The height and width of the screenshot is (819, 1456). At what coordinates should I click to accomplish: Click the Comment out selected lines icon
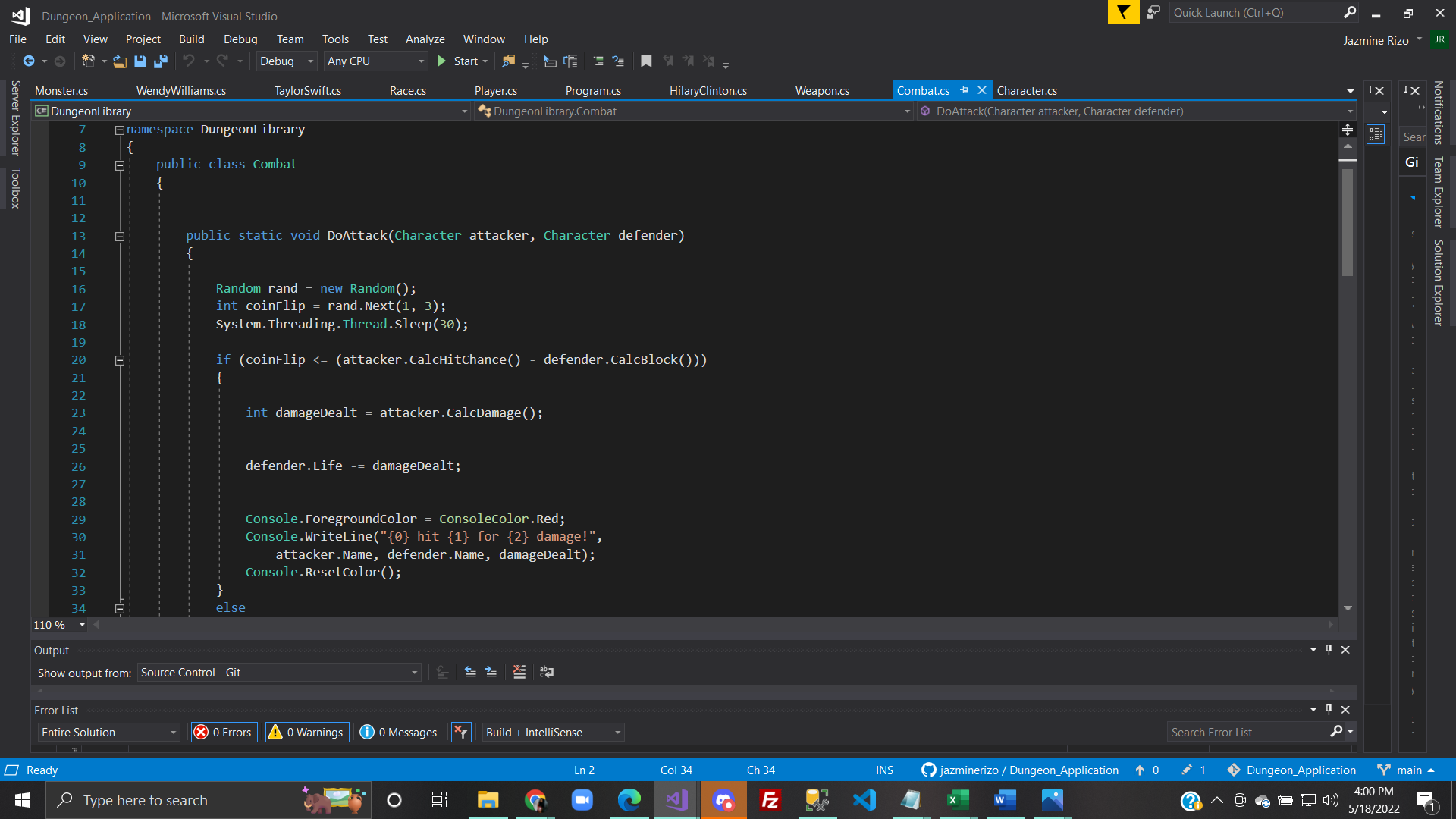pos(598,61)
